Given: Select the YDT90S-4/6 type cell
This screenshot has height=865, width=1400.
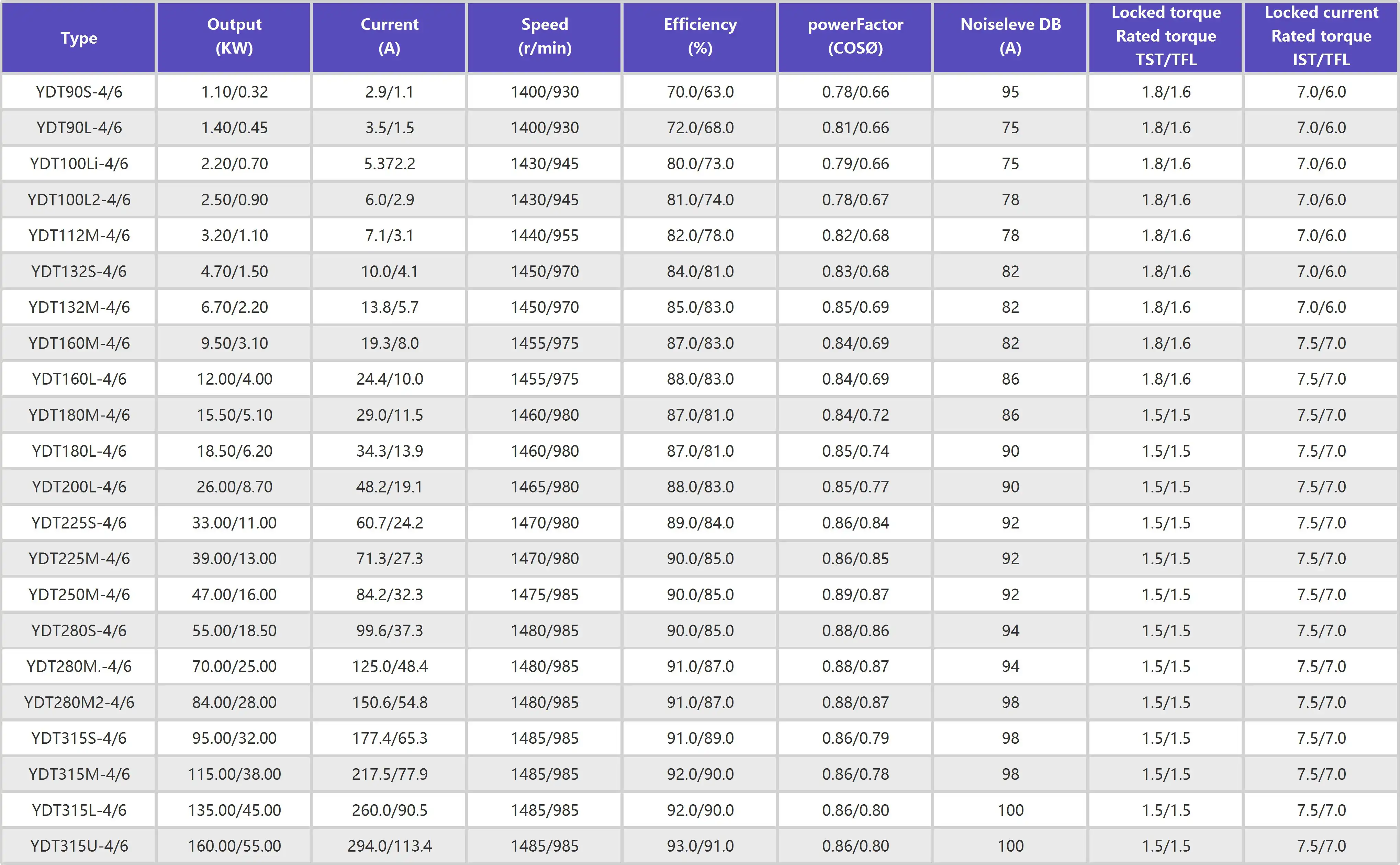Looking at the screenshot, I should (78, 92).
